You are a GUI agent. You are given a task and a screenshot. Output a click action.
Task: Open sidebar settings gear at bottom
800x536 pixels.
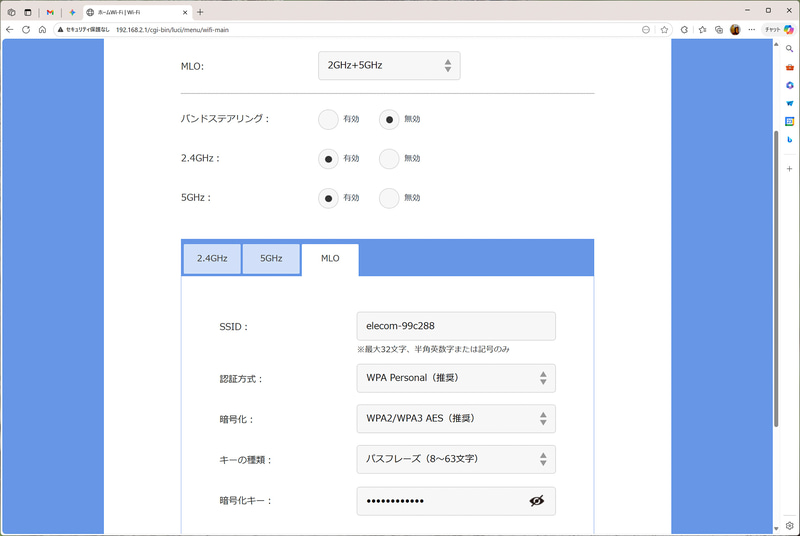pos(789,526)
